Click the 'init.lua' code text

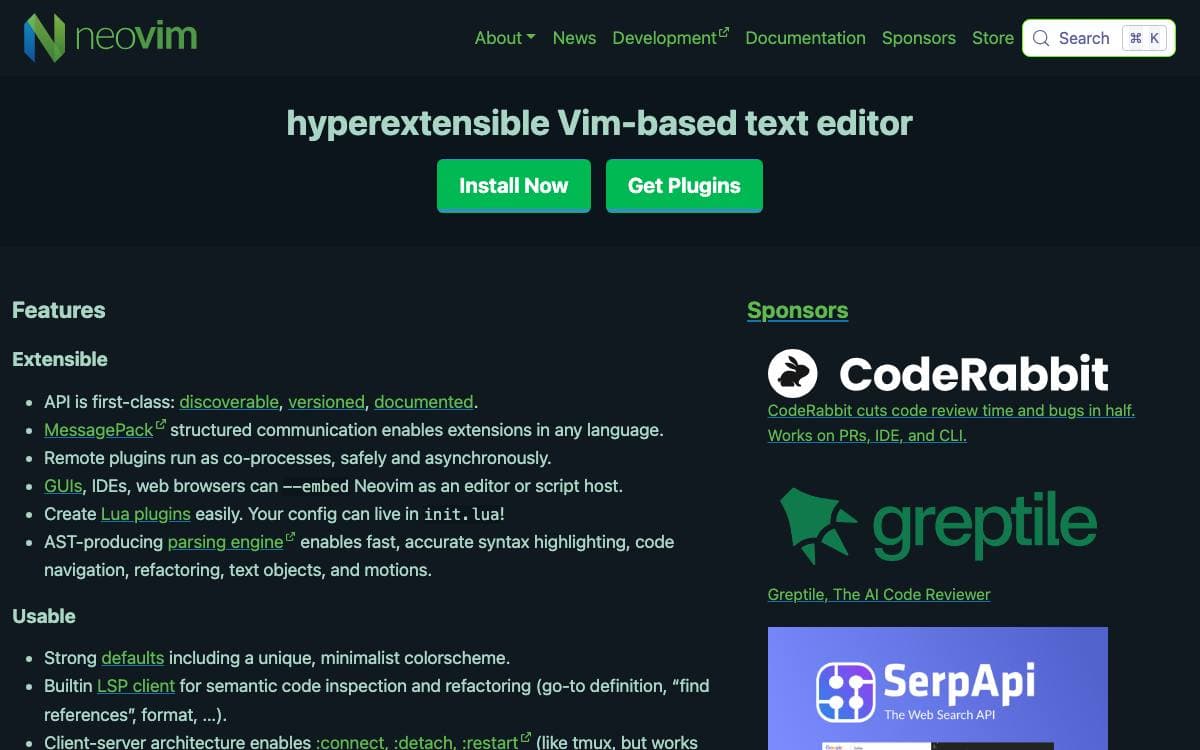tap(461, 514)
